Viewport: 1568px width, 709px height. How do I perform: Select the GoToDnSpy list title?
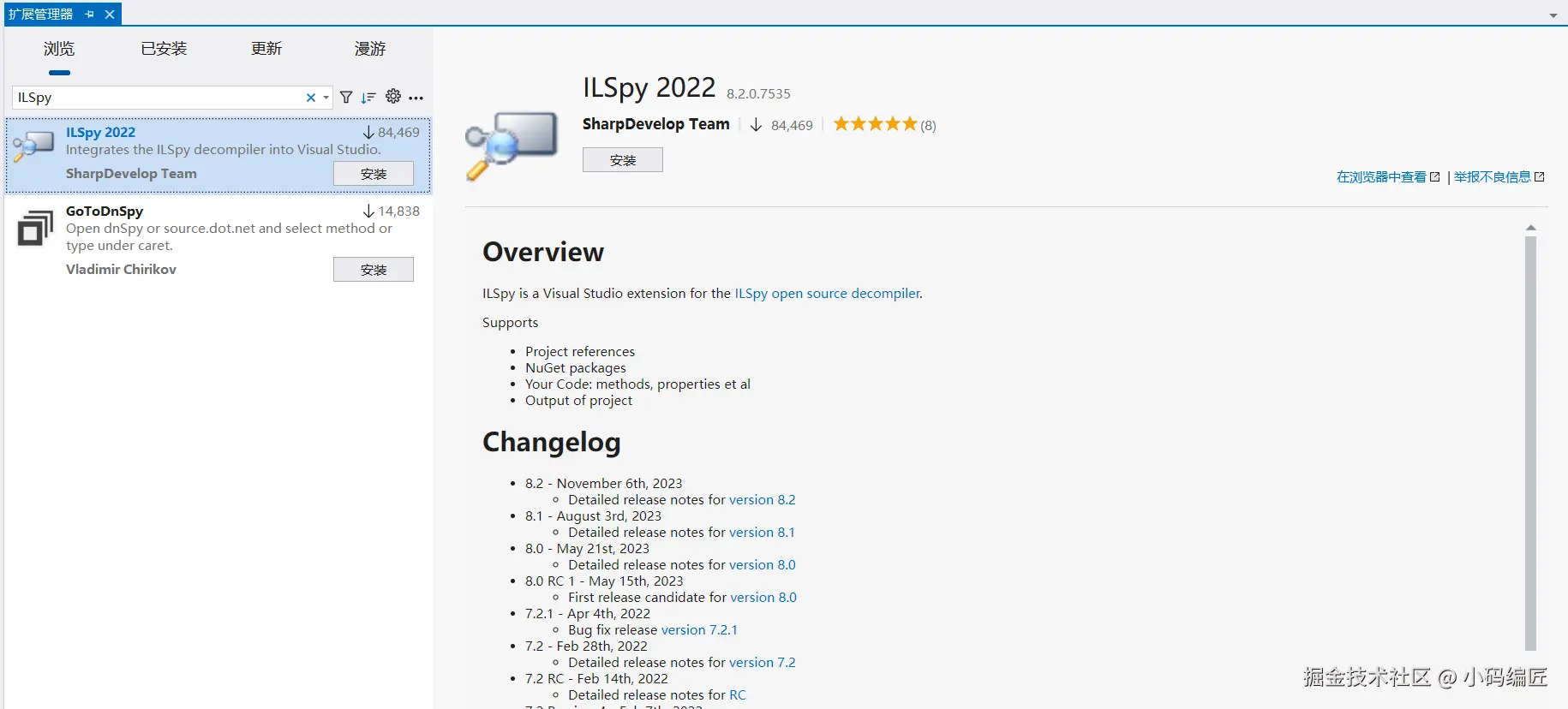[x=105, y=212]
